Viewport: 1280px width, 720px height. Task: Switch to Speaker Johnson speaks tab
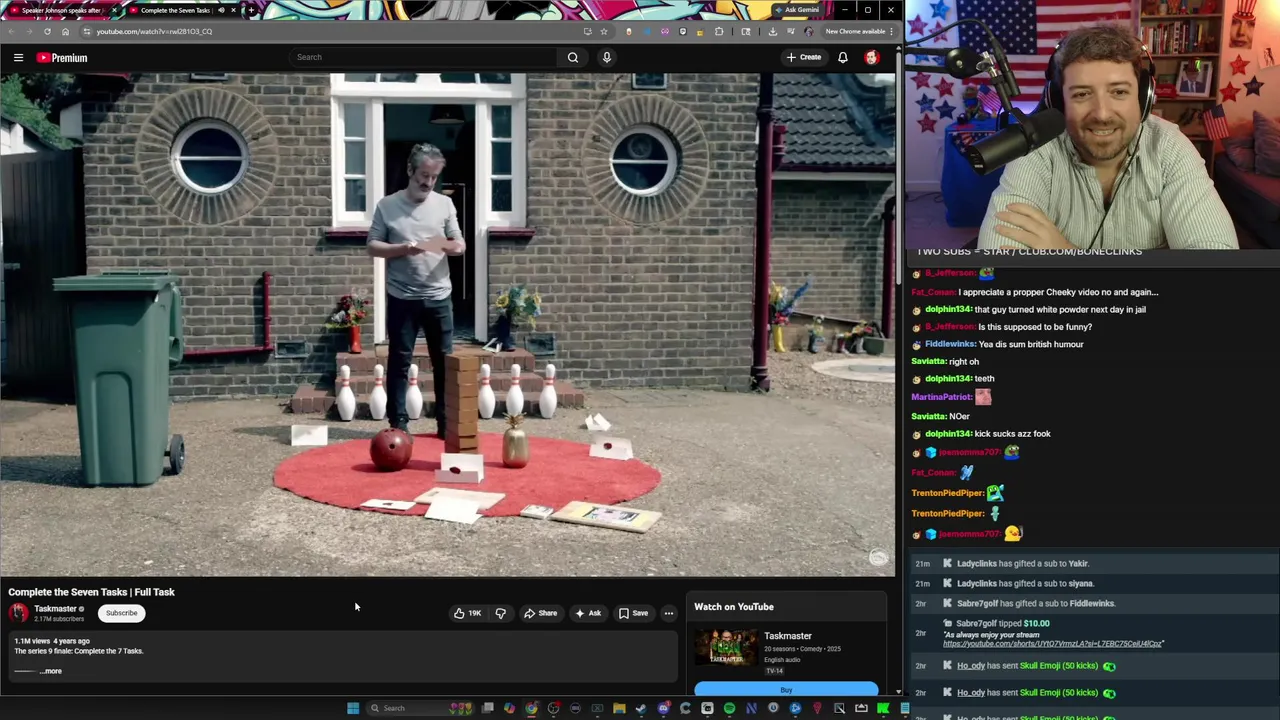click(x=60, y=10)
